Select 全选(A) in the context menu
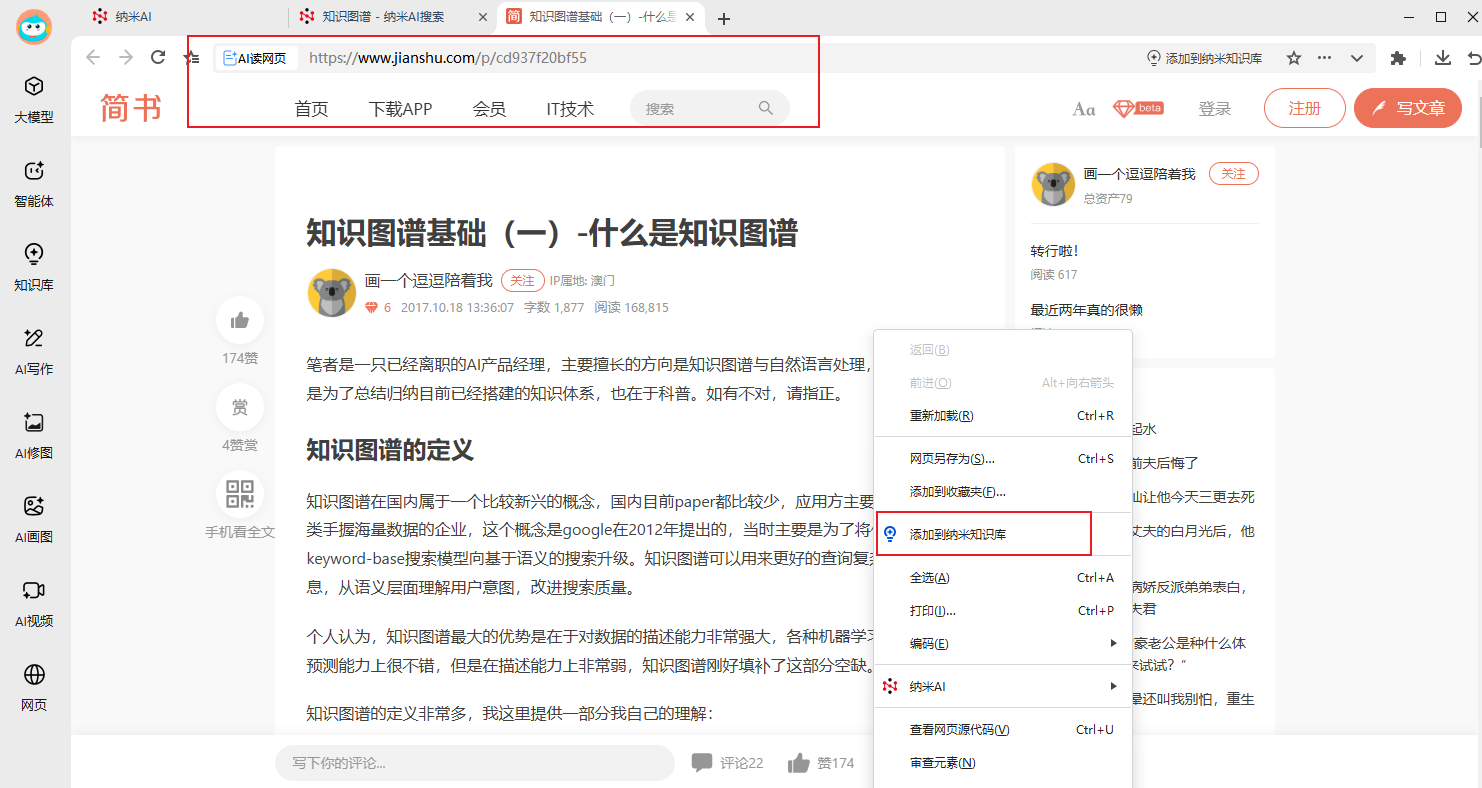The width and height of the screenshot is (1482, 788). [x=1003, y=578]
